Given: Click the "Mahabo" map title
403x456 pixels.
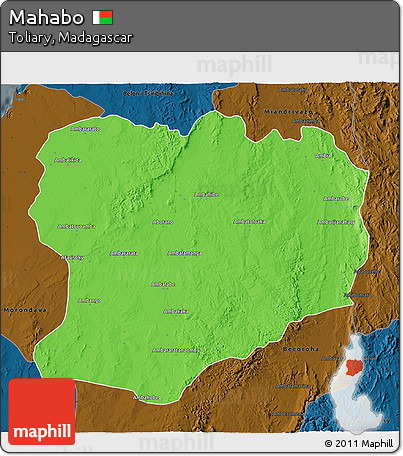Looking at the screenshot, I should (x=46, y=17).
